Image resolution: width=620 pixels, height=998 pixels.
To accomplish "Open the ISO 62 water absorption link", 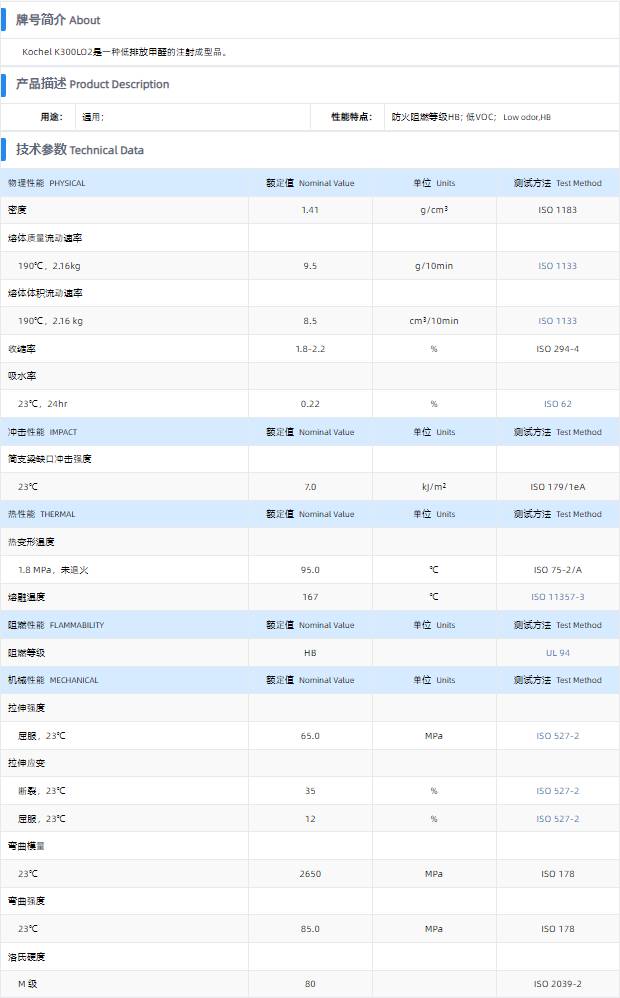I will [x=557, y=404].
